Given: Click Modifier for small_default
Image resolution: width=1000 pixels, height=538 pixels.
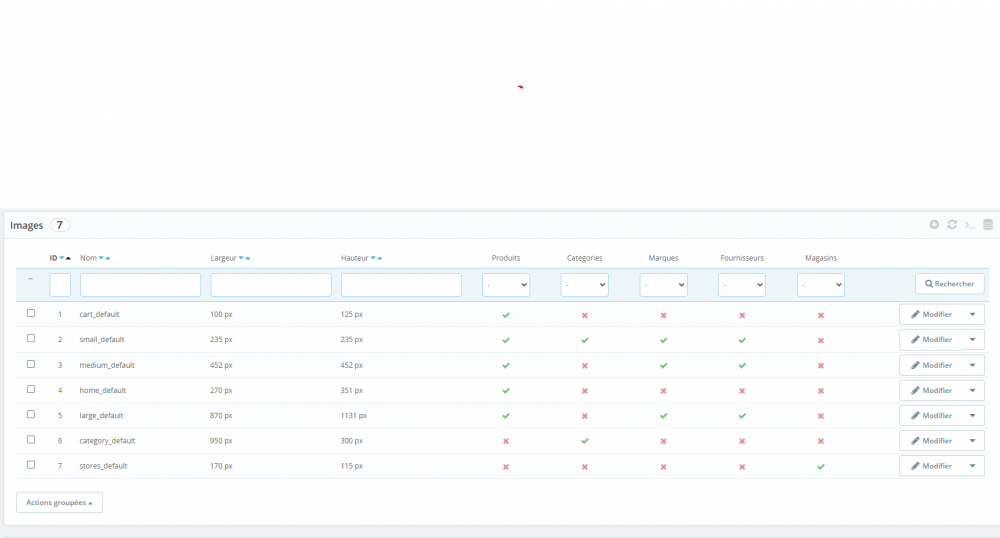Looking at the screenshot, I should point(931,340).
